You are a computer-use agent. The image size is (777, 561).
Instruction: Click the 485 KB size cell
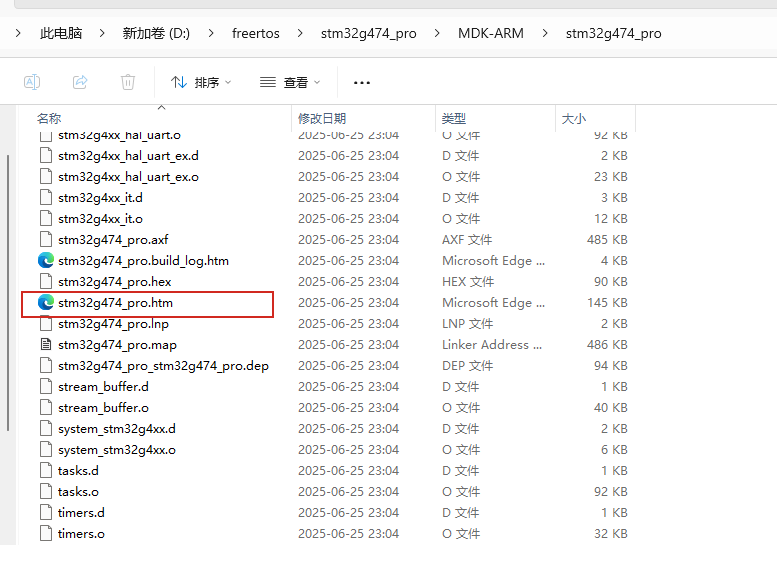(607, 239)
